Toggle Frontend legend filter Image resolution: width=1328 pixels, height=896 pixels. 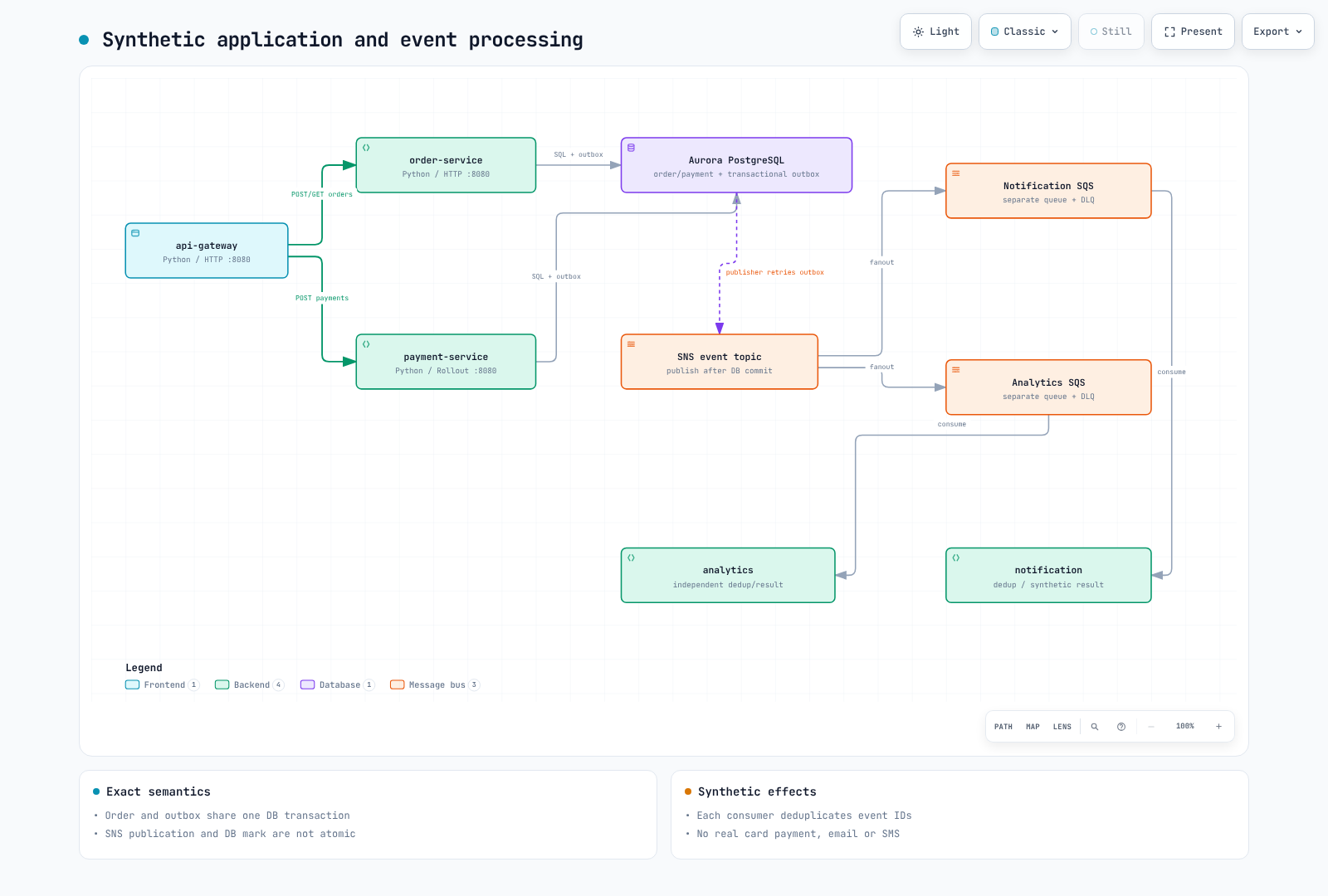163,685
